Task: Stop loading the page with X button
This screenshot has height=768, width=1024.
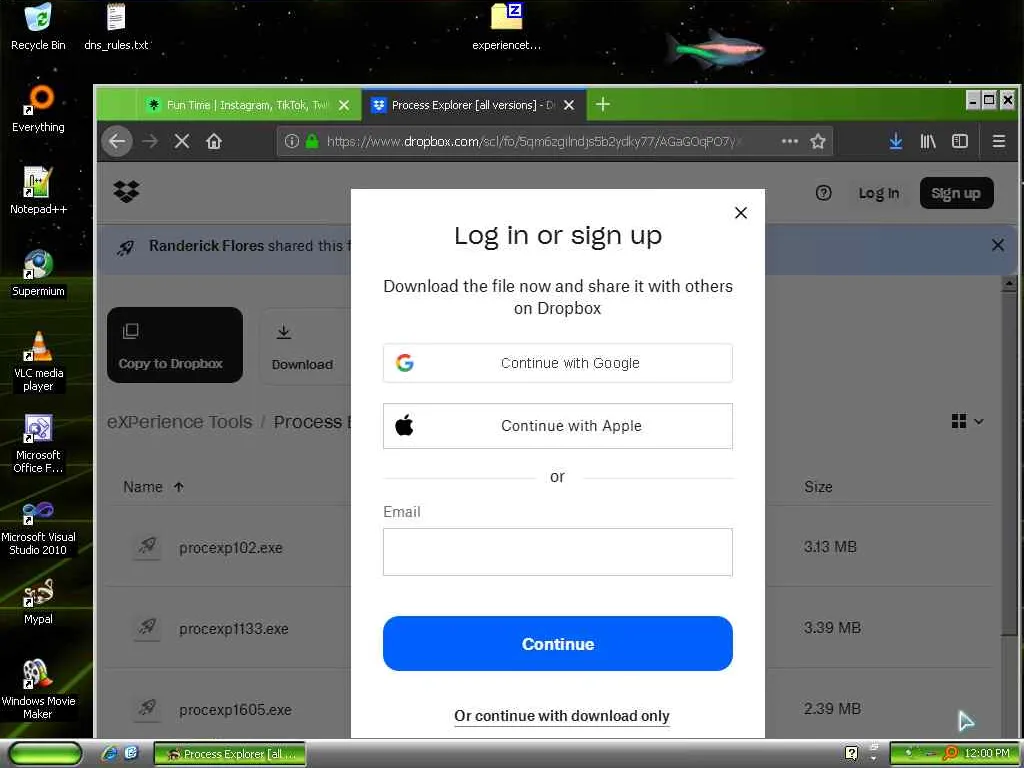Action: tap(182, 141)
